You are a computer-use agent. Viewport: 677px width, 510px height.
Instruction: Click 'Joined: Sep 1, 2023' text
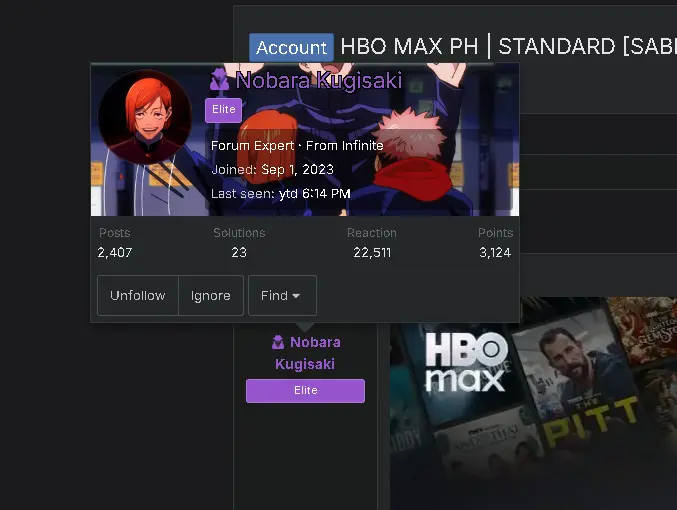(x=272, y=169)
